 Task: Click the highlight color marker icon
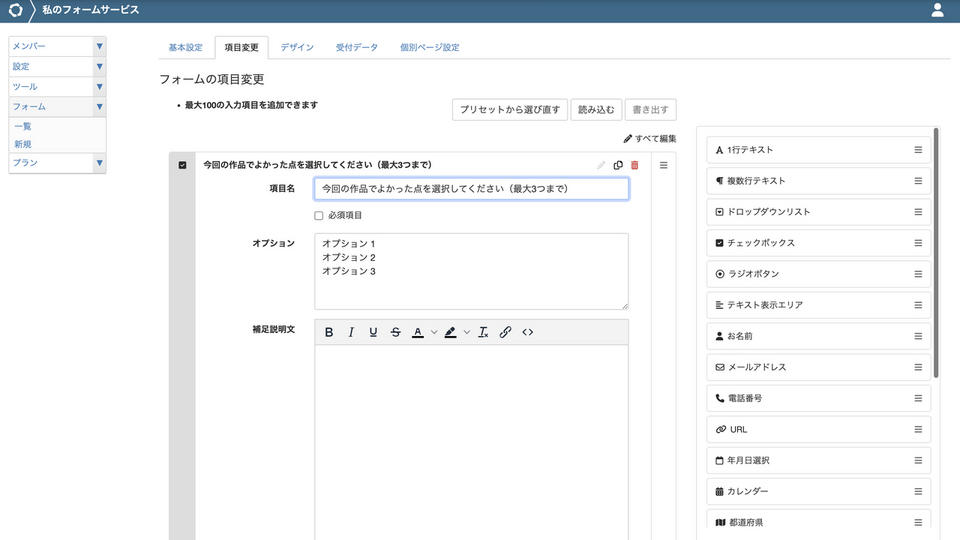(451, 332)
